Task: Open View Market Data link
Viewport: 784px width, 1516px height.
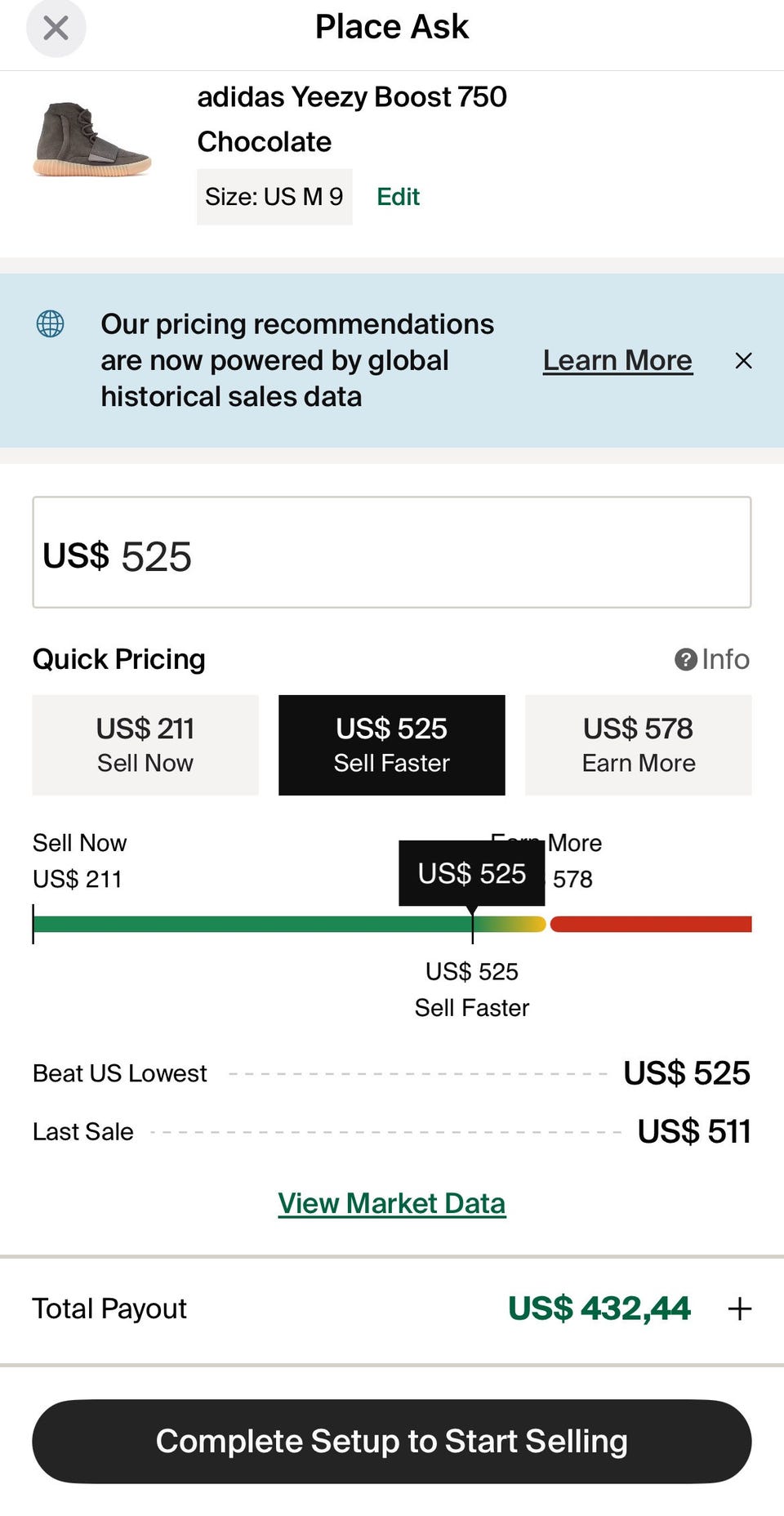Action: coord(392,1204)
